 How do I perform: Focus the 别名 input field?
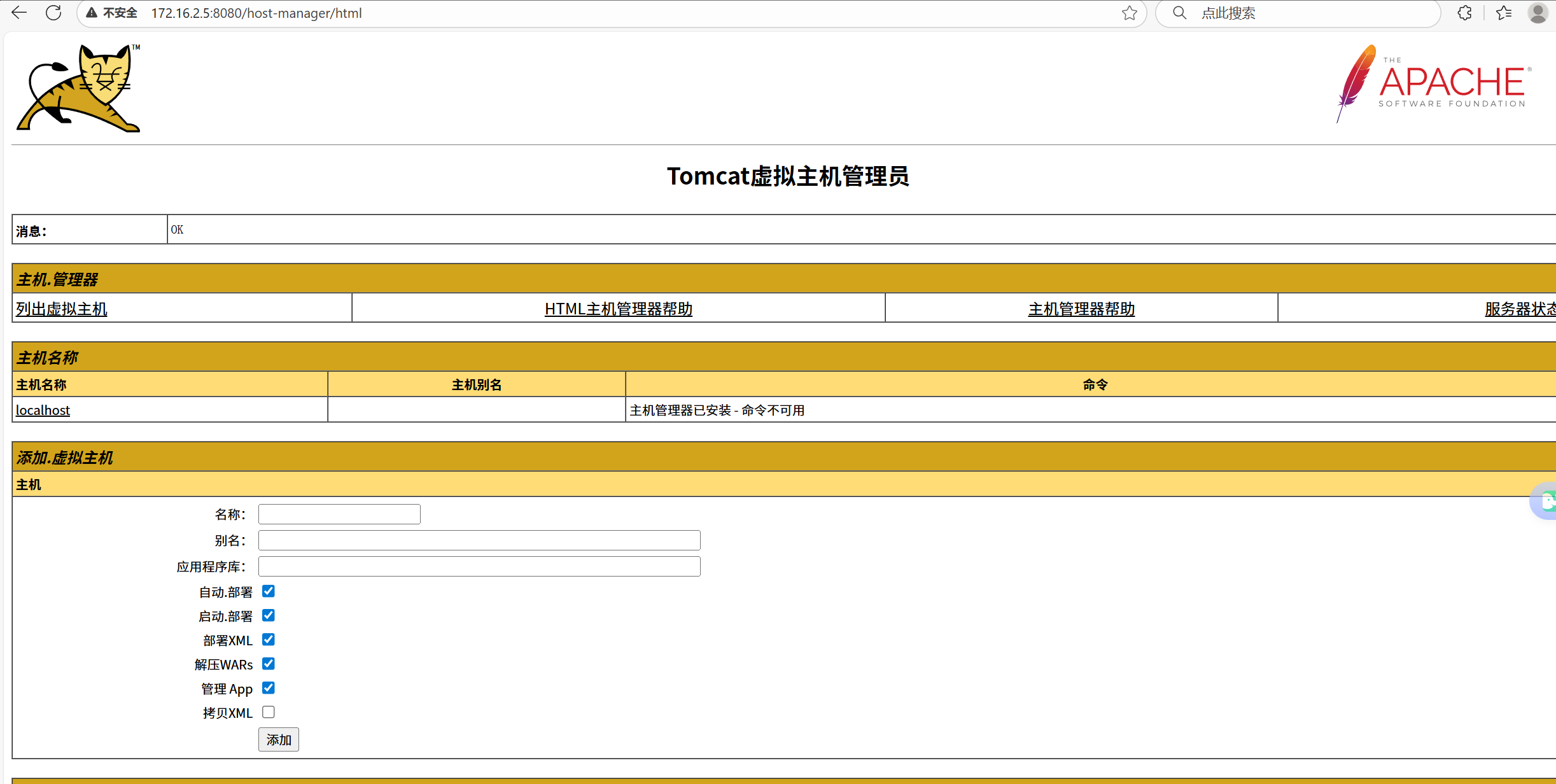(x=479, y=540)
